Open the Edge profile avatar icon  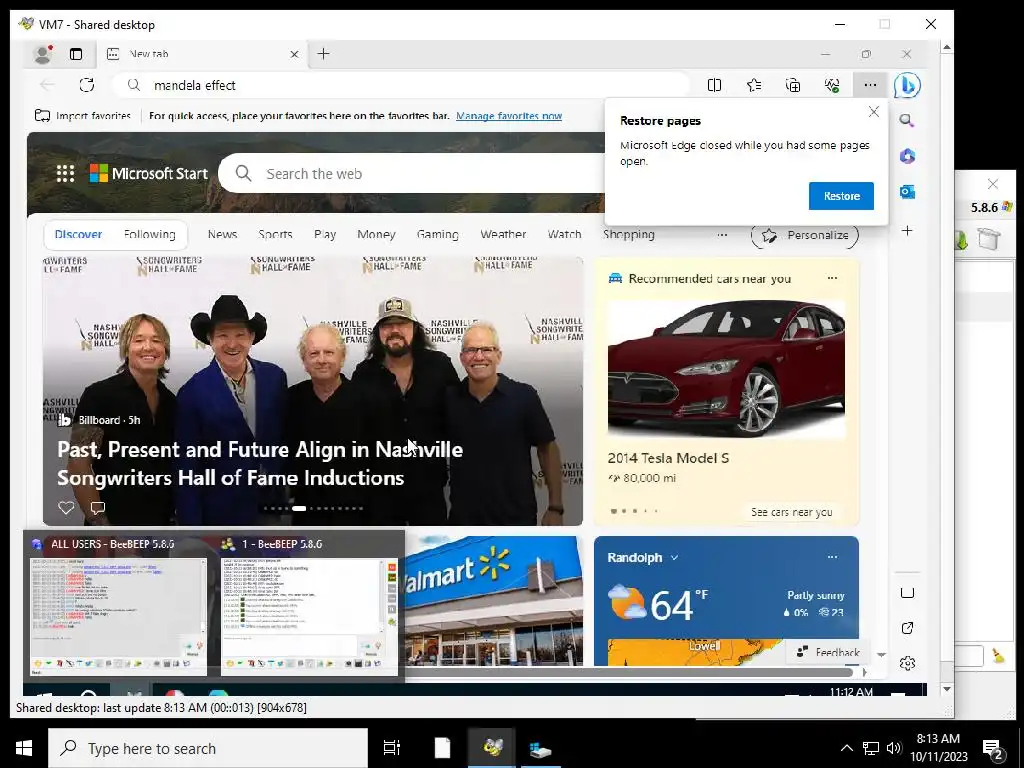pyautogui.click(x=43, y=54)
